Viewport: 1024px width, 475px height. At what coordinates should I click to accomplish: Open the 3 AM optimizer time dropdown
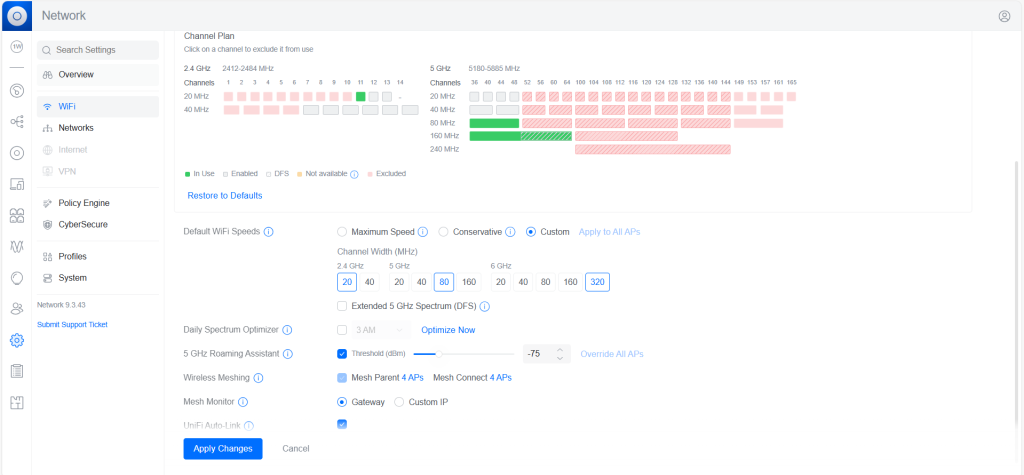click(381, 330)
